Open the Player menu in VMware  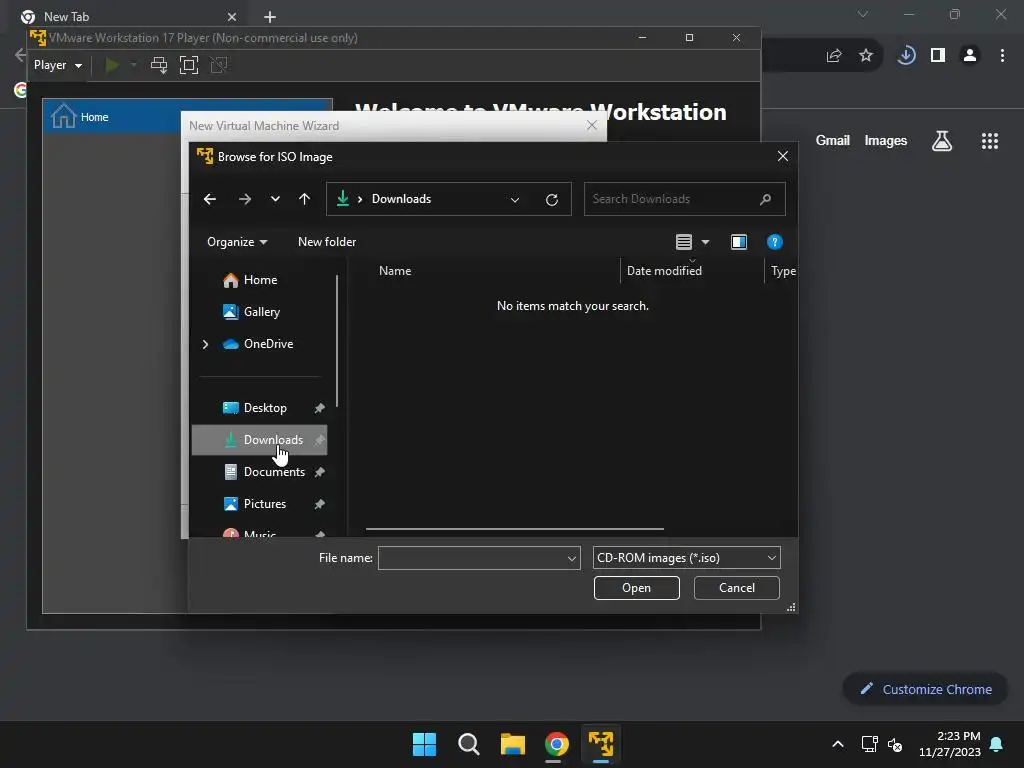pyautogui.click(x=57, y=65)
